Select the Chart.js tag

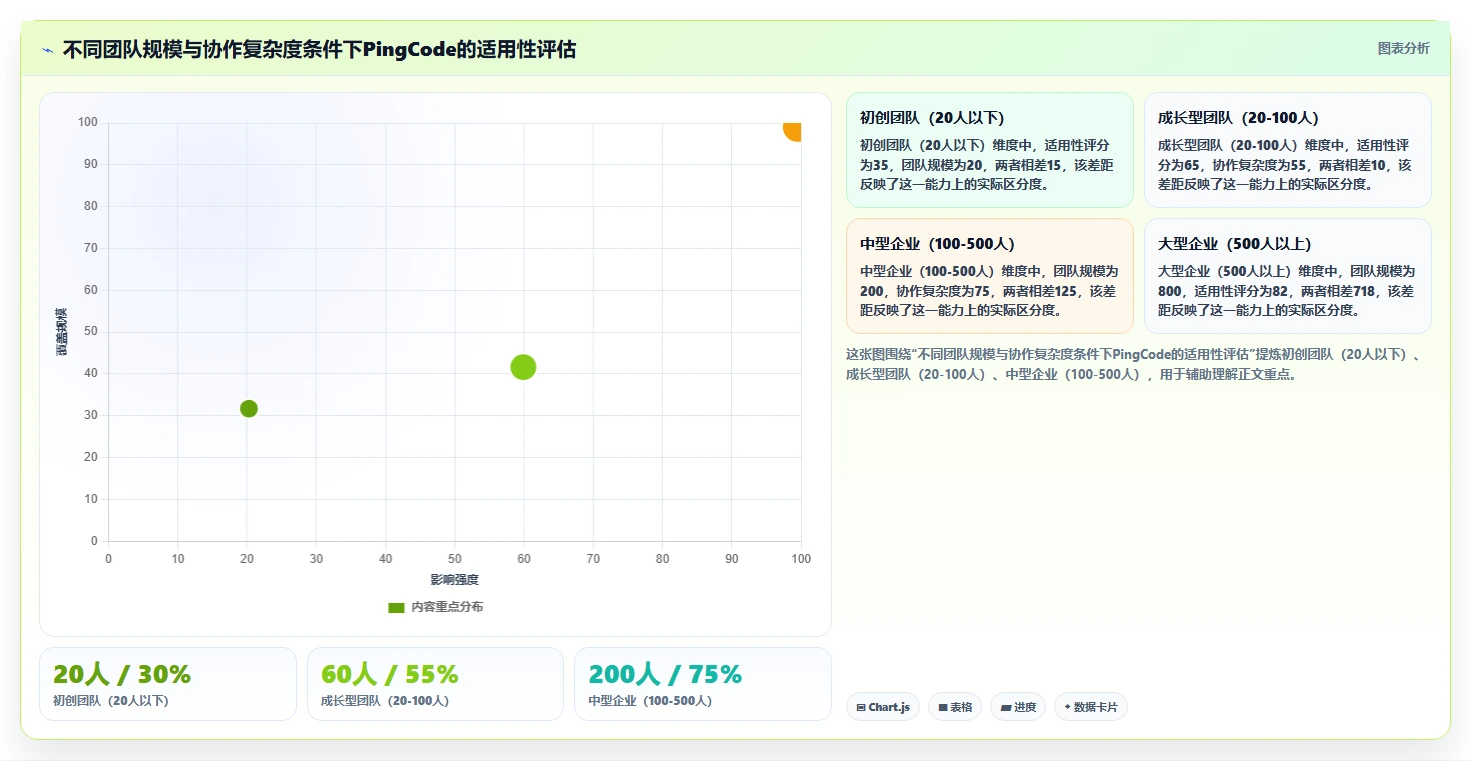[x=883, y=707]
